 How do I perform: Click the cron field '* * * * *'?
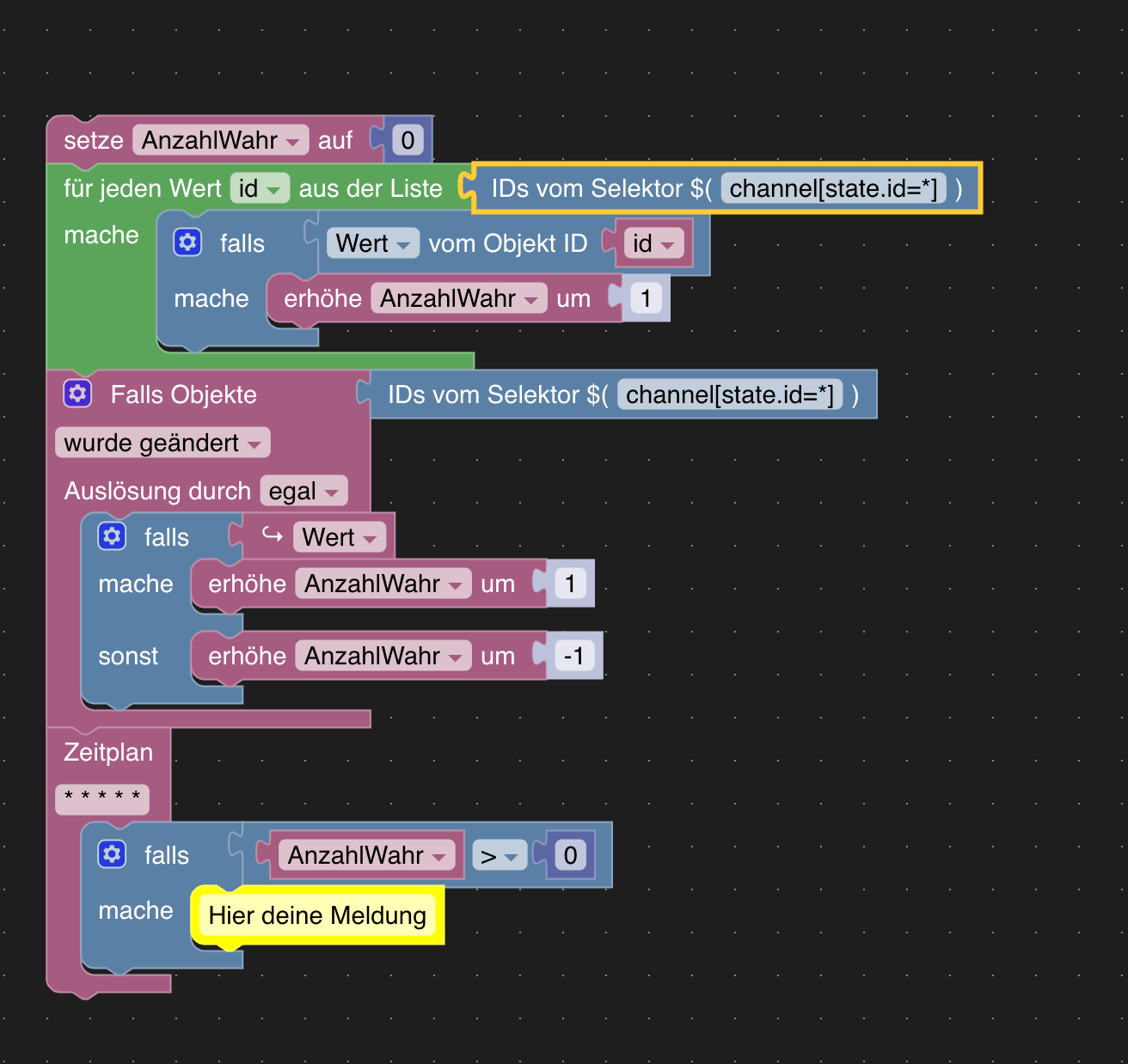click(x=102, y=798)
